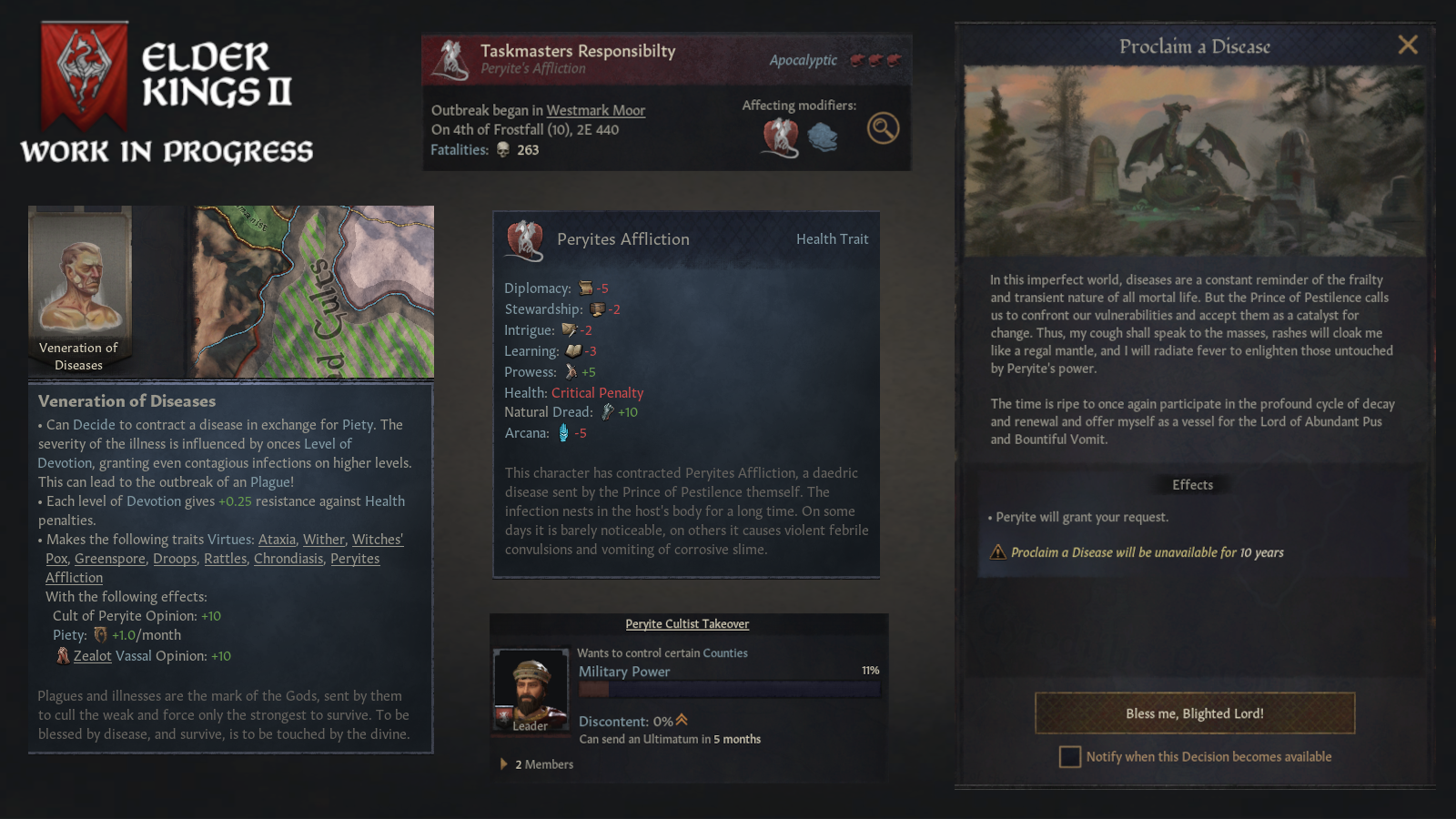The height and width of the screenshot is (819, 1456).
Task: Select the Veneration of Diseases tenet portrait
Action: pyautogui.click(x=80, y=290)
